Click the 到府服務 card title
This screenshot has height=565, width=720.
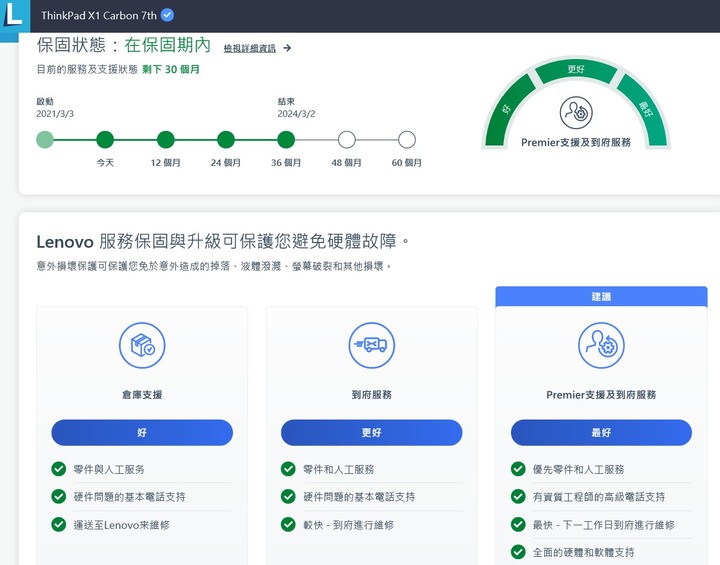pyautogui.click(x=371, y=395)
